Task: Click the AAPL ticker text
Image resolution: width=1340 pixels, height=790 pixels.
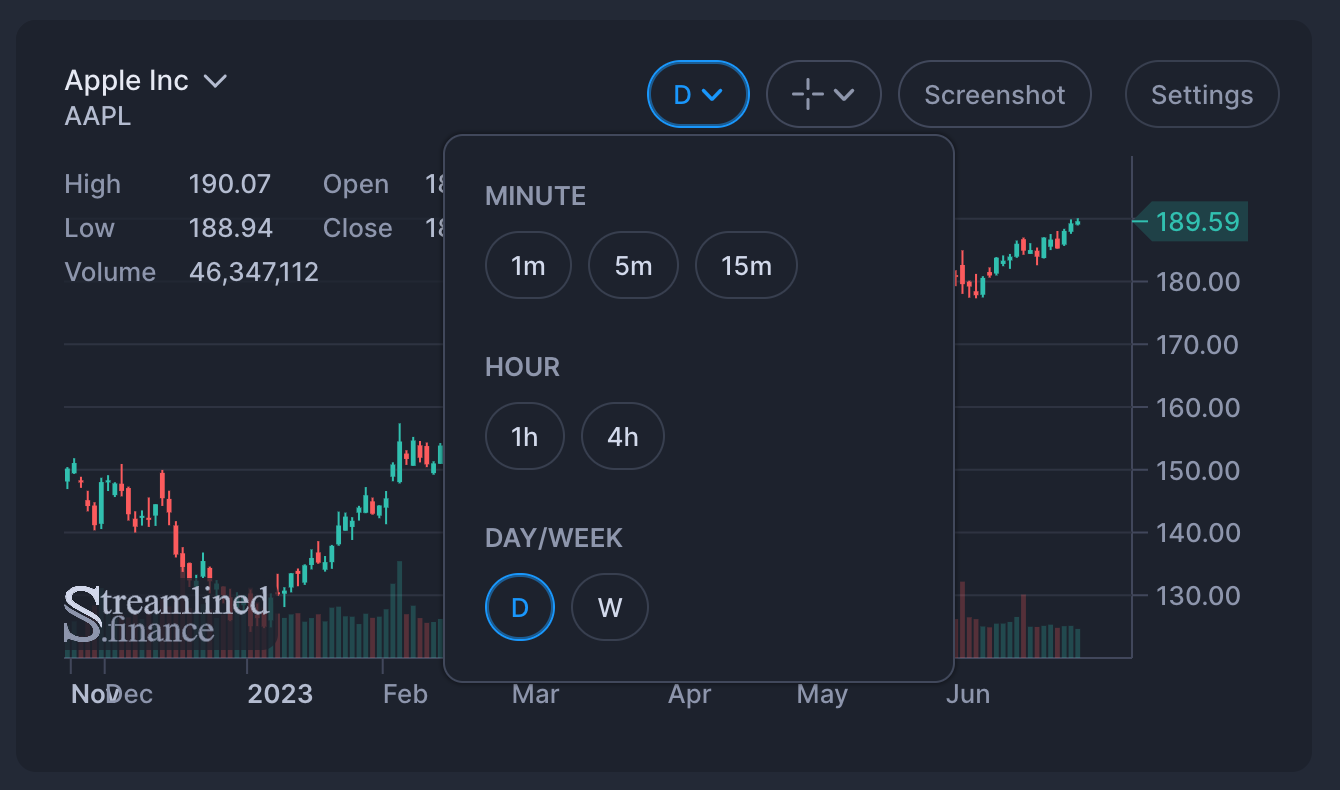Action: click(98, 117)
